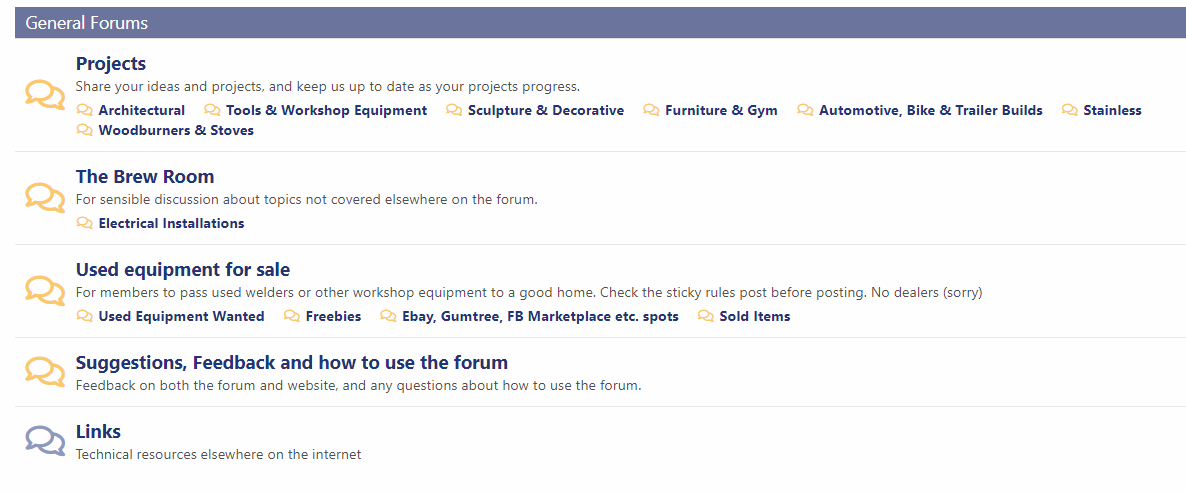The width and height of the screenshot is (1186, 494).
Task: Open Ebay, Gumtree, FB Marketplace spots subforum
Action: 540,316
